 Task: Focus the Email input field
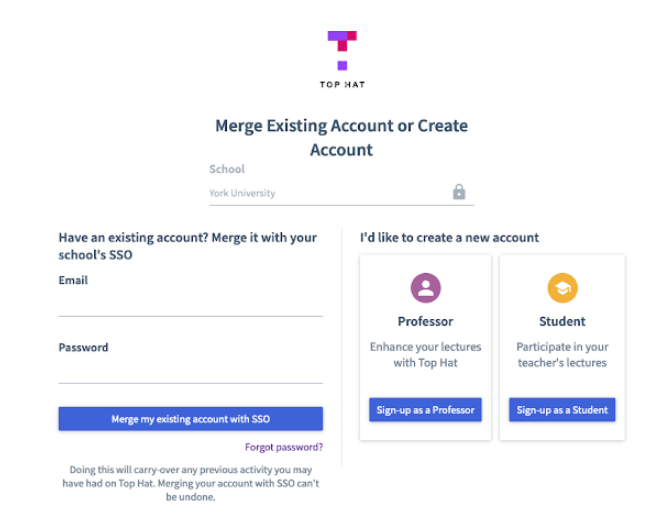click(x=190, y=304)
